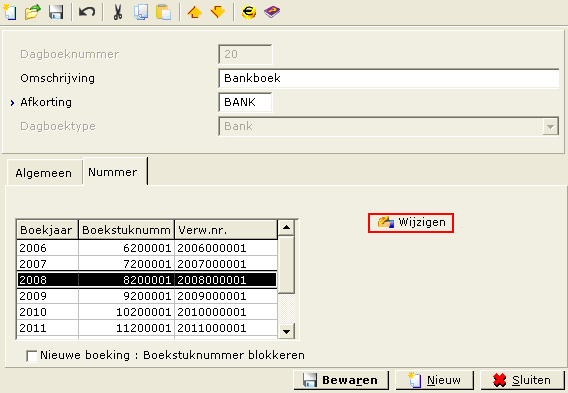This screenshot has height=393, width=568.
Task: Expand the Dagboektype dropdown arrow
Action: pyautogui.click(x=550, y=126)
